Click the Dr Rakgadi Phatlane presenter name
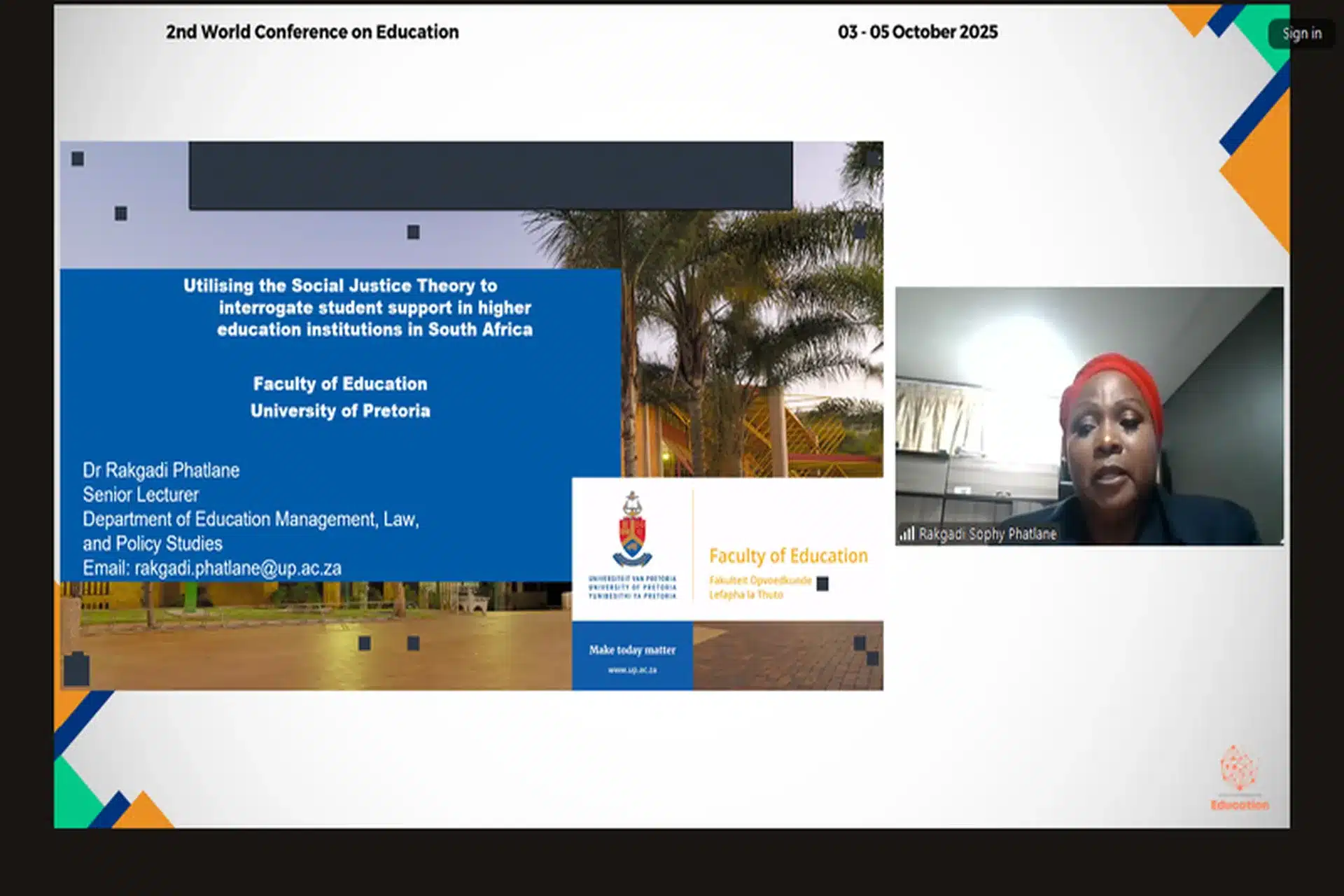This screenshot has height=896, width=1344. click(161, 470)
